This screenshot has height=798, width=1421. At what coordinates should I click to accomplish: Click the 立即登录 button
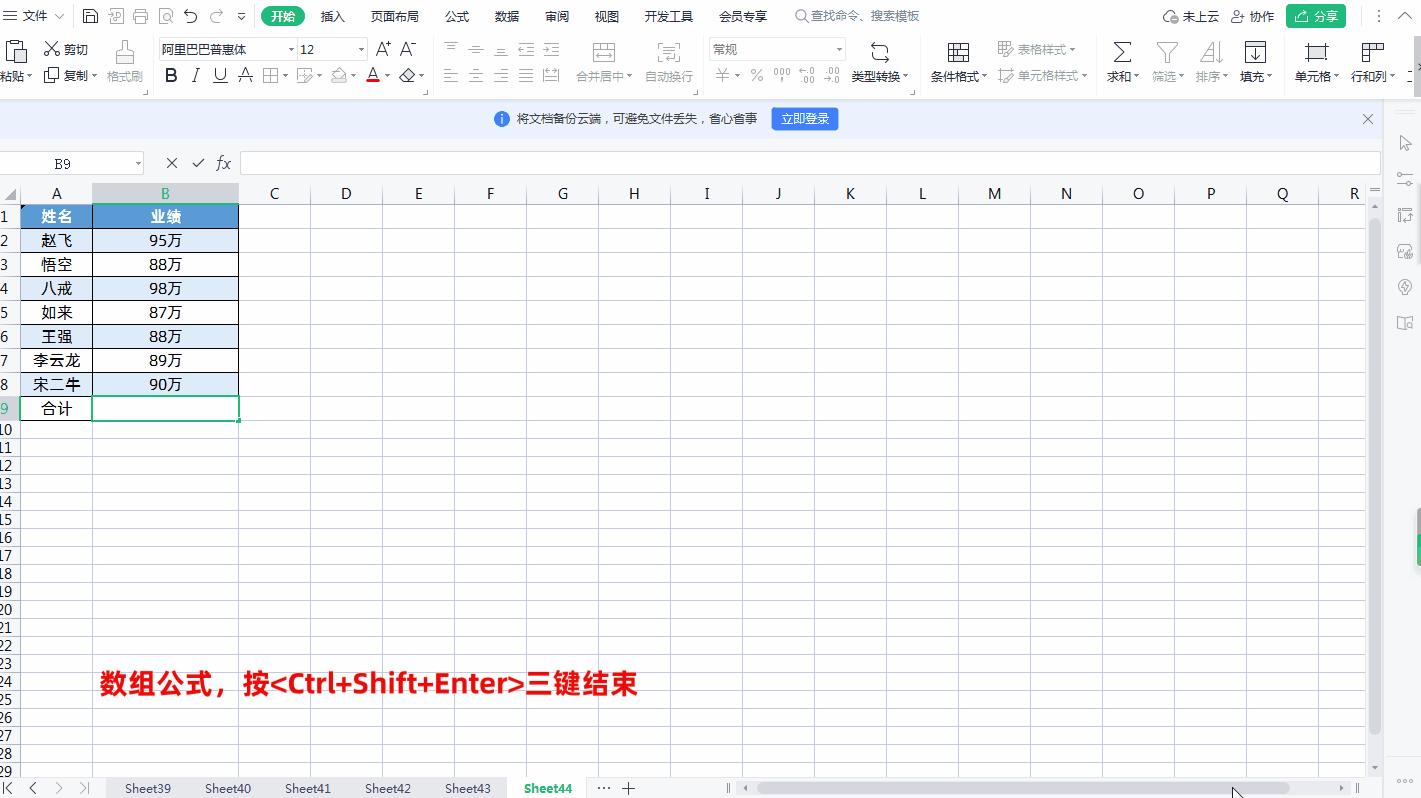pos(804,118)
